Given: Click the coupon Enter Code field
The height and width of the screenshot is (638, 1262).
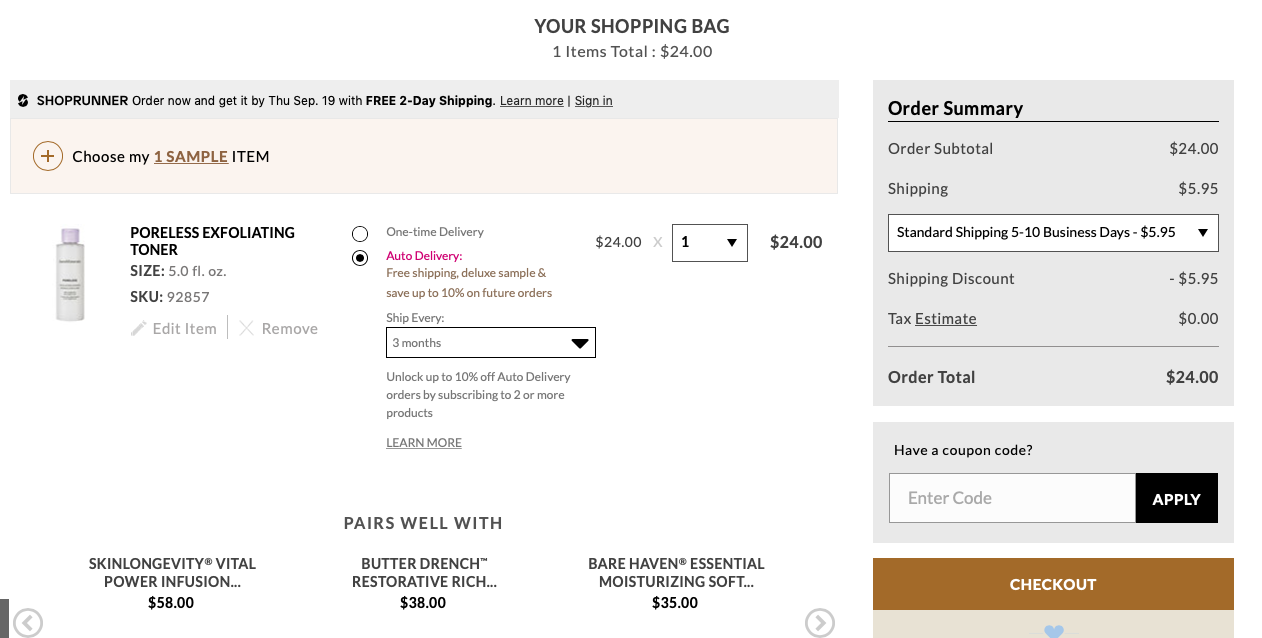Looking at the screenshot, I should (x=1012, y=498).
